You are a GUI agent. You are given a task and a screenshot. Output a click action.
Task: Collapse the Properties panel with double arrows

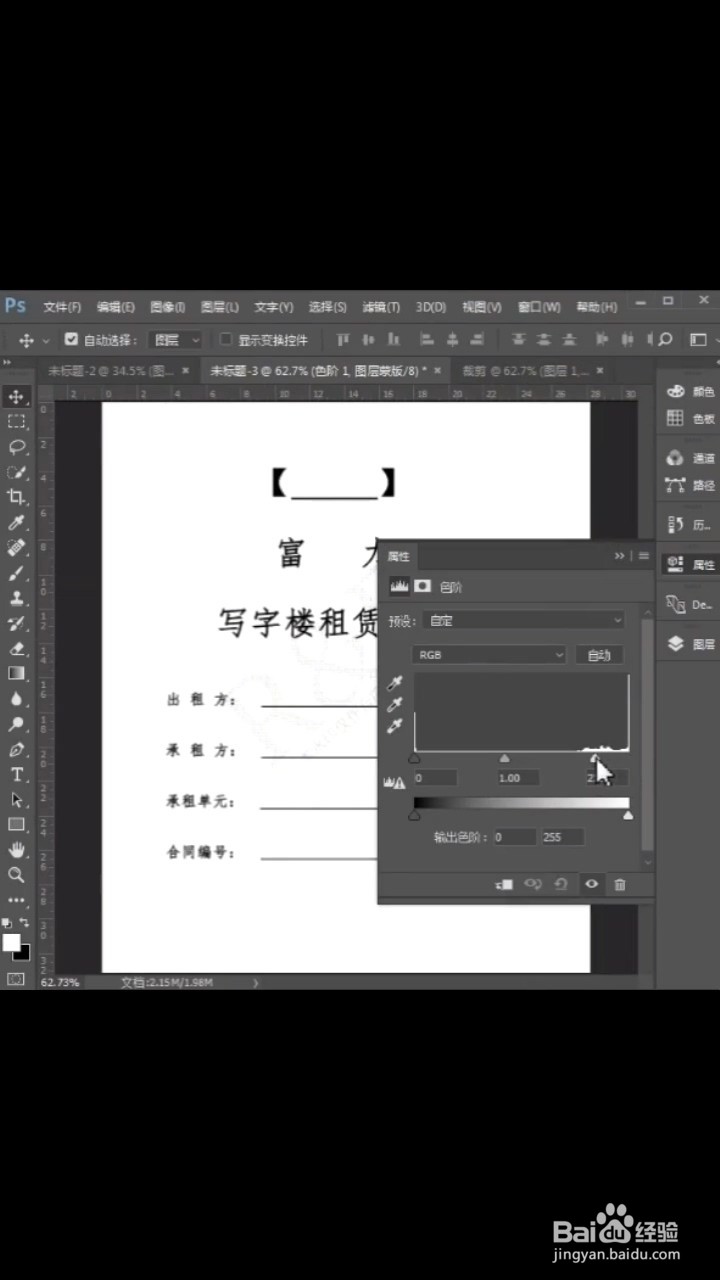point(620,556)
